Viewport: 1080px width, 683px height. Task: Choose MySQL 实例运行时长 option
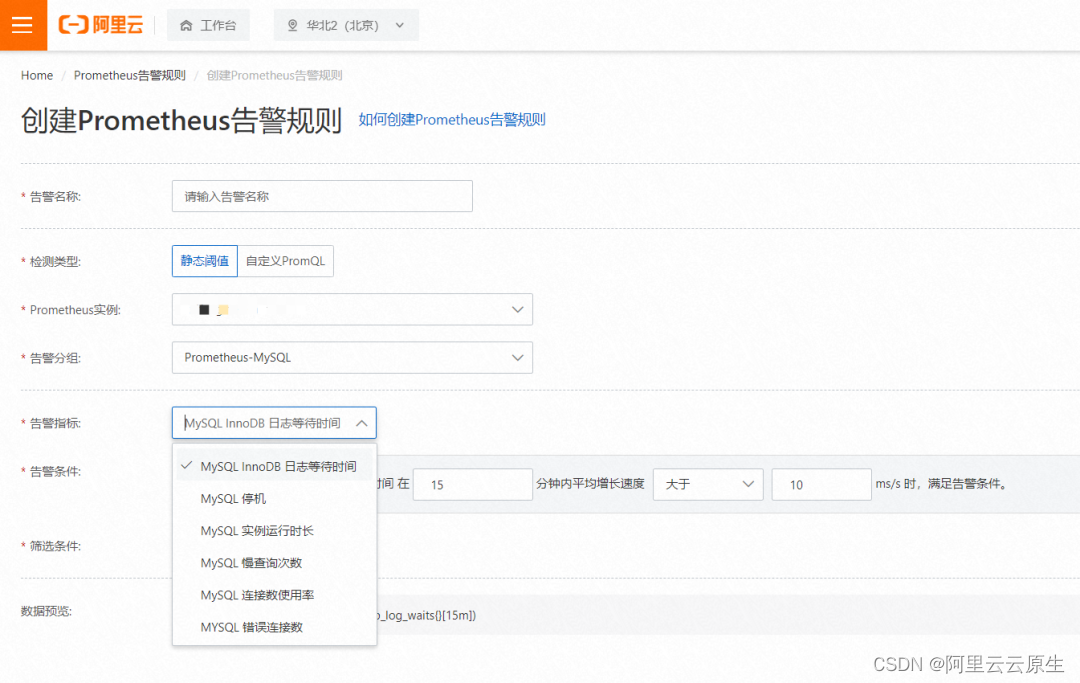(x=274, y=531)
